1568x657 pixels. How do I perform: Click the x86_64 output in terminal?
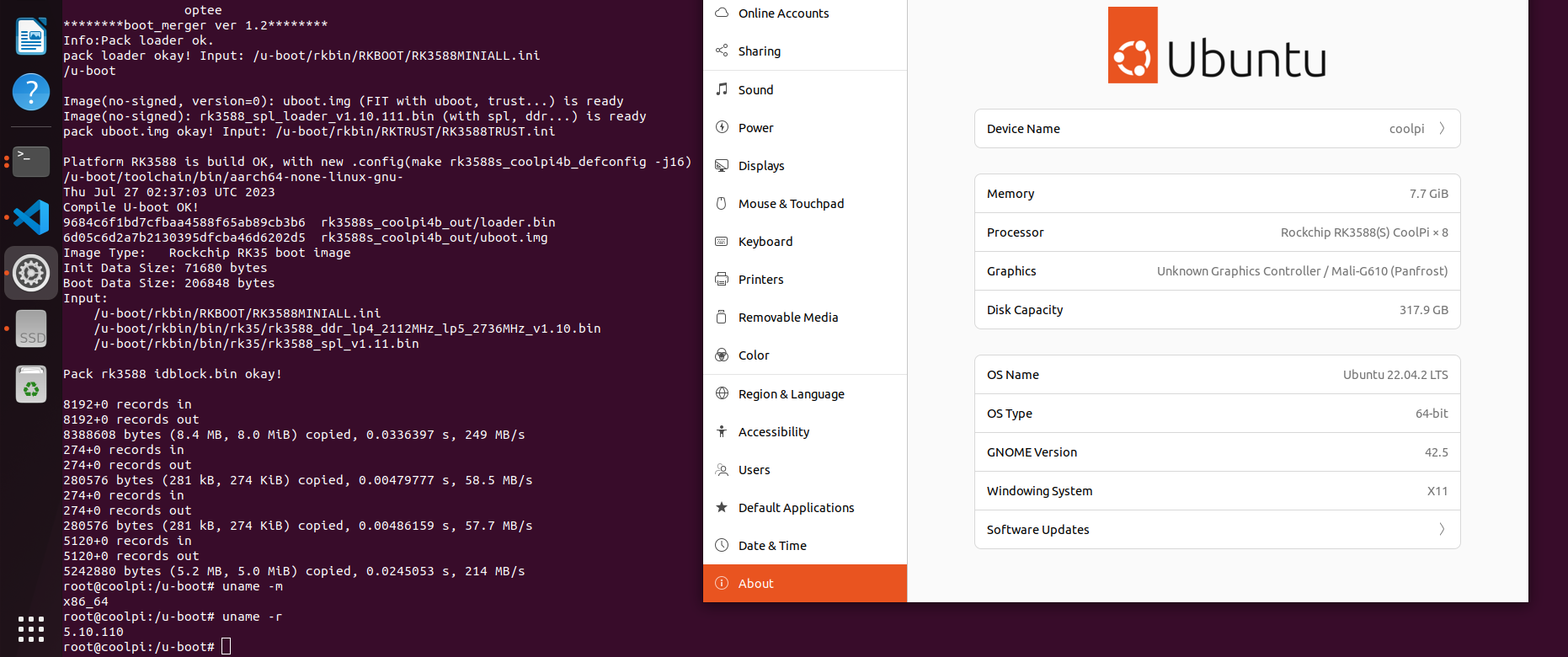86,601
